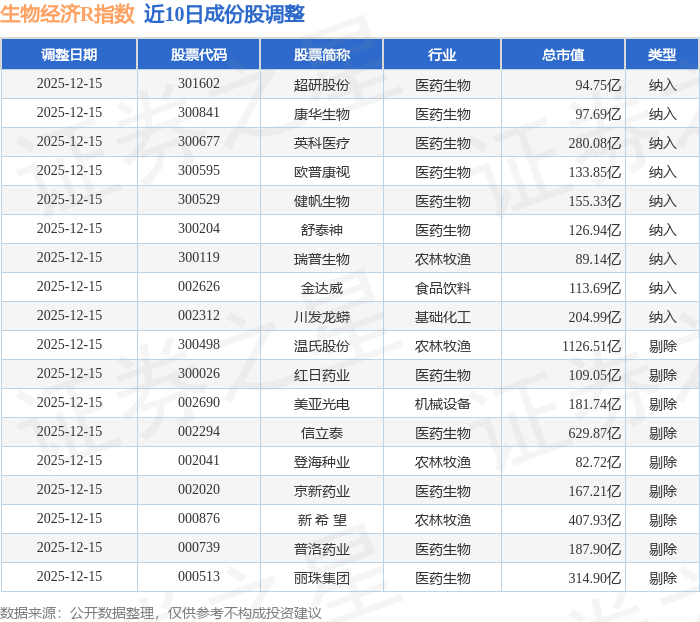Open 新希望 stock entry
This screenshot has width=700, height=622.
pos(321,520)
